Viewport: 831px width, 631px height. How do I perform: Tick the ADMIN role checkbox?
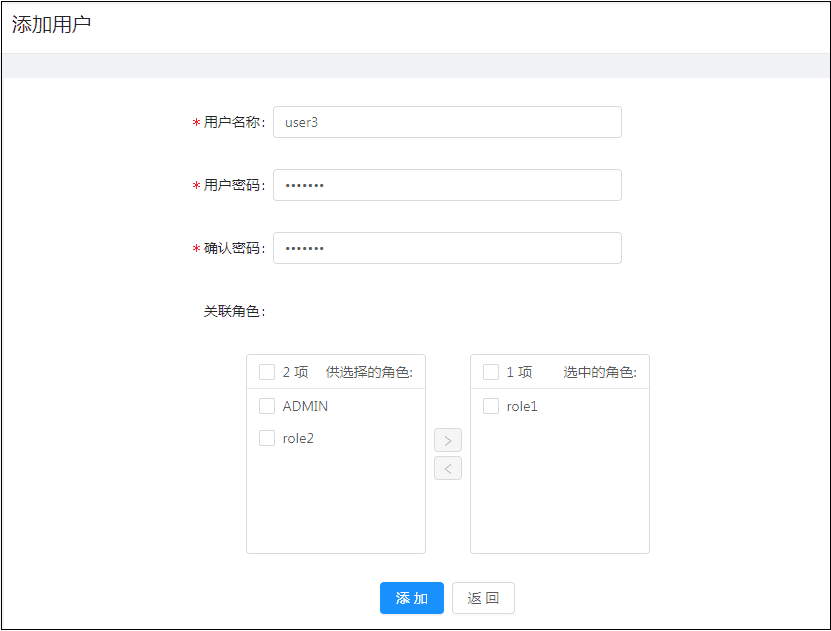coord(267,406)
